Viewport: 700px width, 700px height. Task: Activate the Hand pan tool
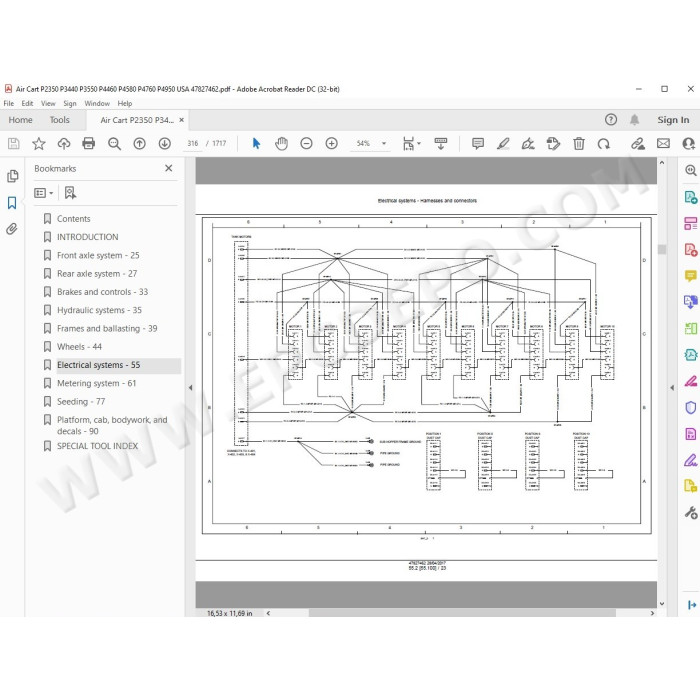pyautogui.click(x=281, y=143)
